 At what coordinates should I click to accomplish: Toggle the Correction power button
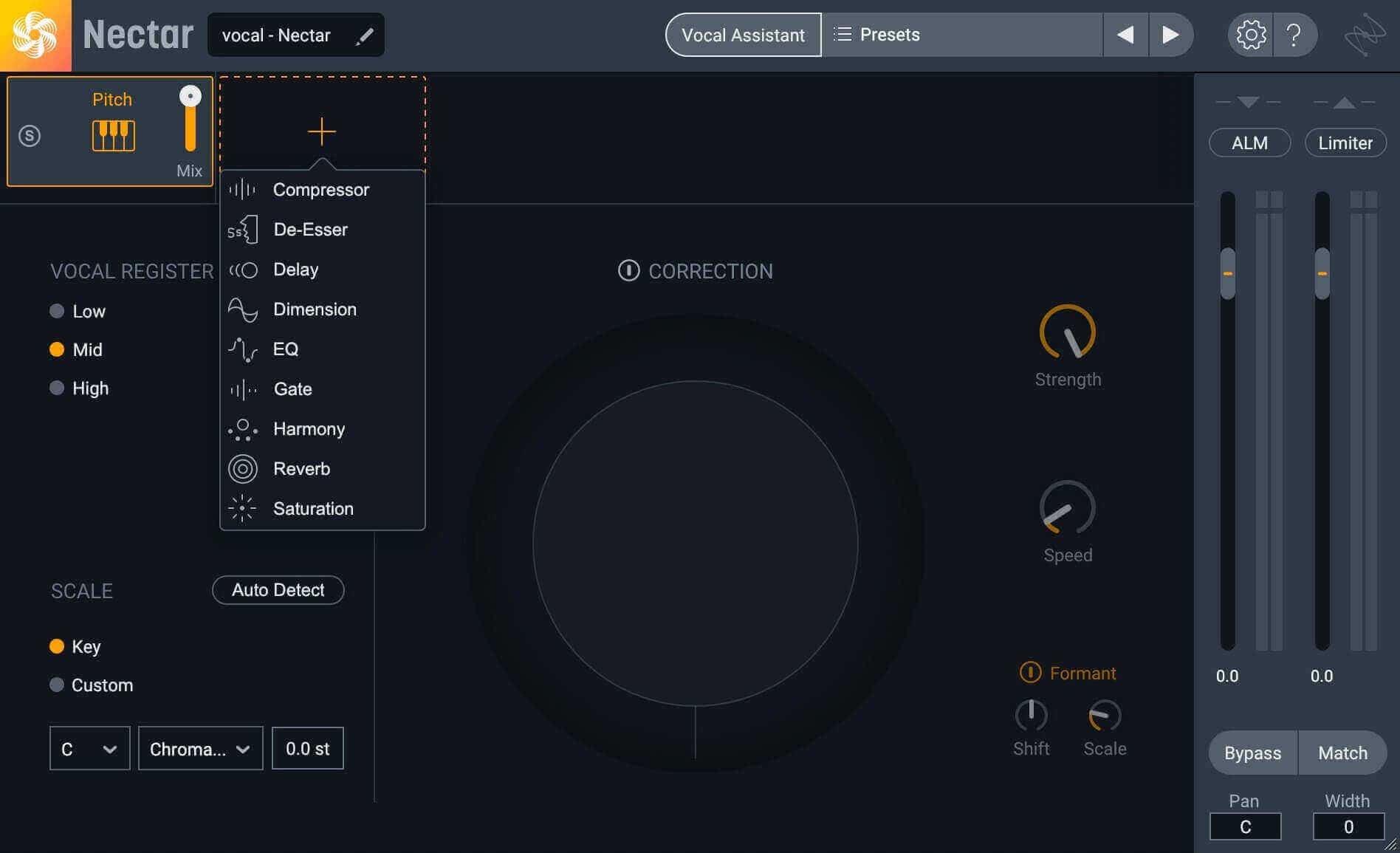pos(628,271)
